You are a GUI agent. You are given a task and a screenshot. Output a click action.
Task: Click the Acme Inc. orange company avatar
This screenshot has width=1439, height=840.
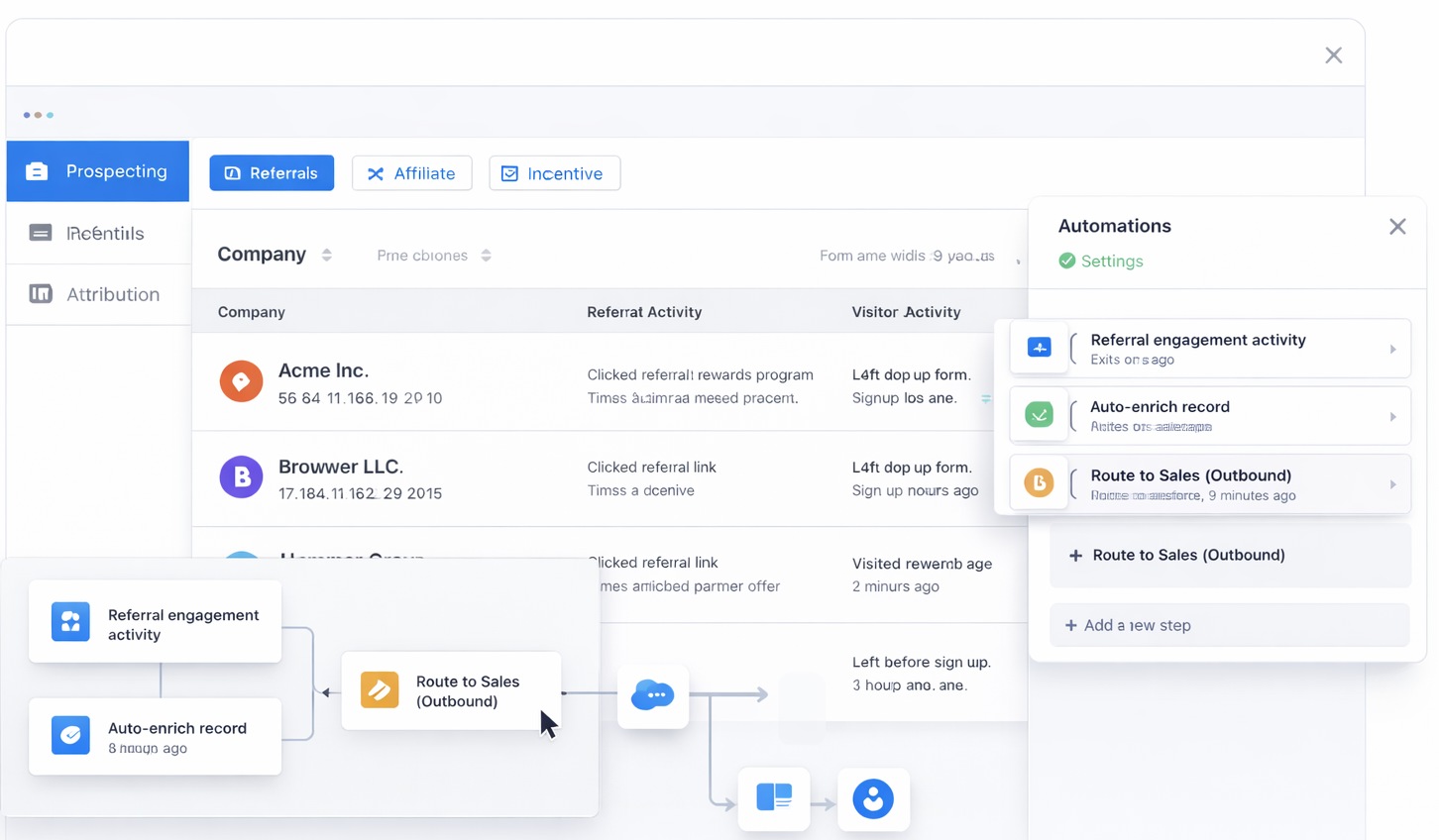[241, 381]
